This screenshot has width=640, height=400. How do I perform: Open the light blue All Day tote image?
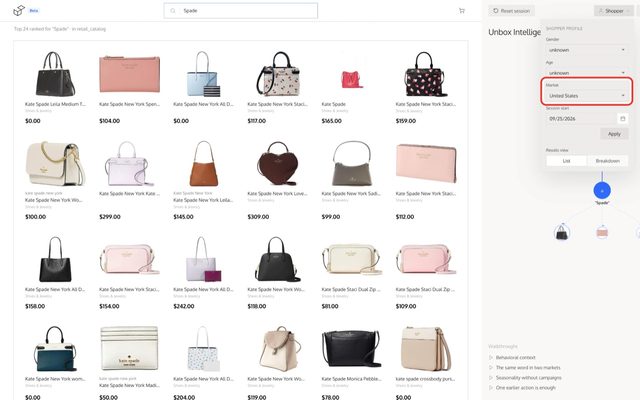(204, 74)
